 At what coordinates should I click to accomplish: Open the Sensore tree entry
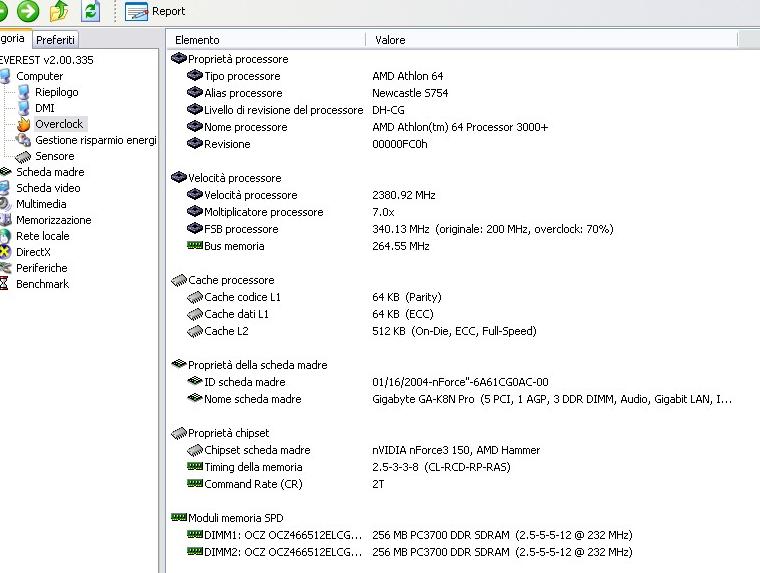[54, 156]
